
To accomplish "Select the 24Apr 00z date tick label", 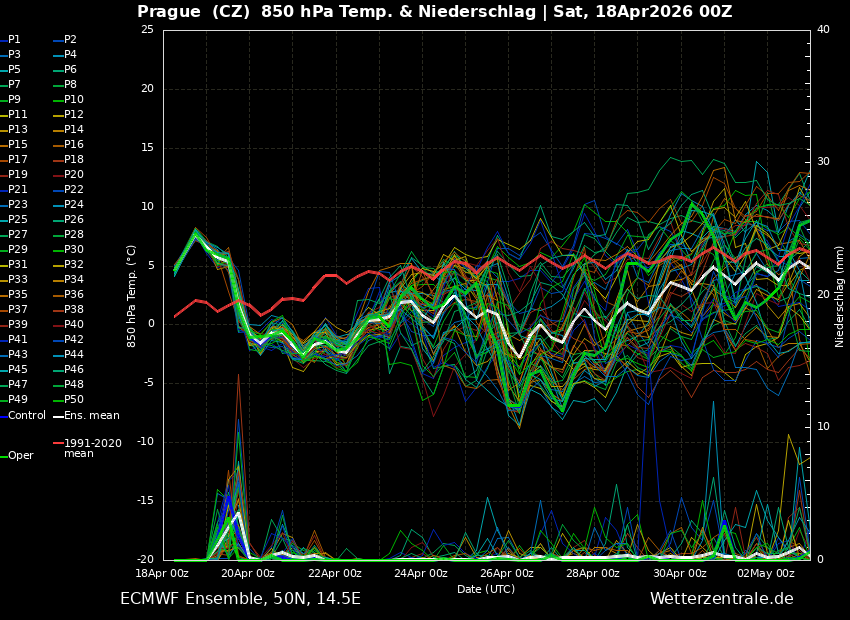I will tap(420, 574).
